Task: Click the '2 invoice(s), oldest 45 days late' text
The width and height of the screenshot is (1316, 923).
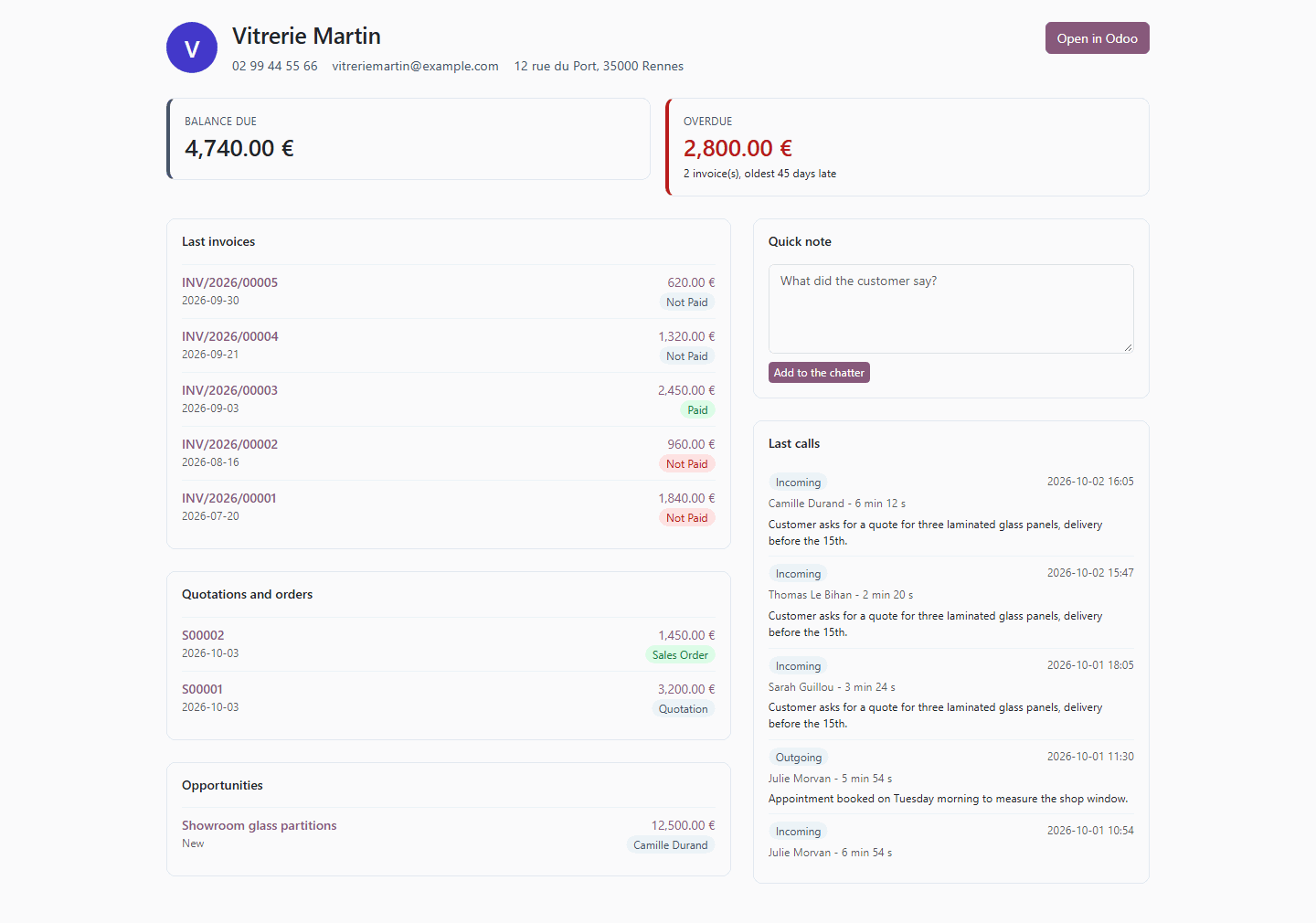Action: [x=759, y=174]
